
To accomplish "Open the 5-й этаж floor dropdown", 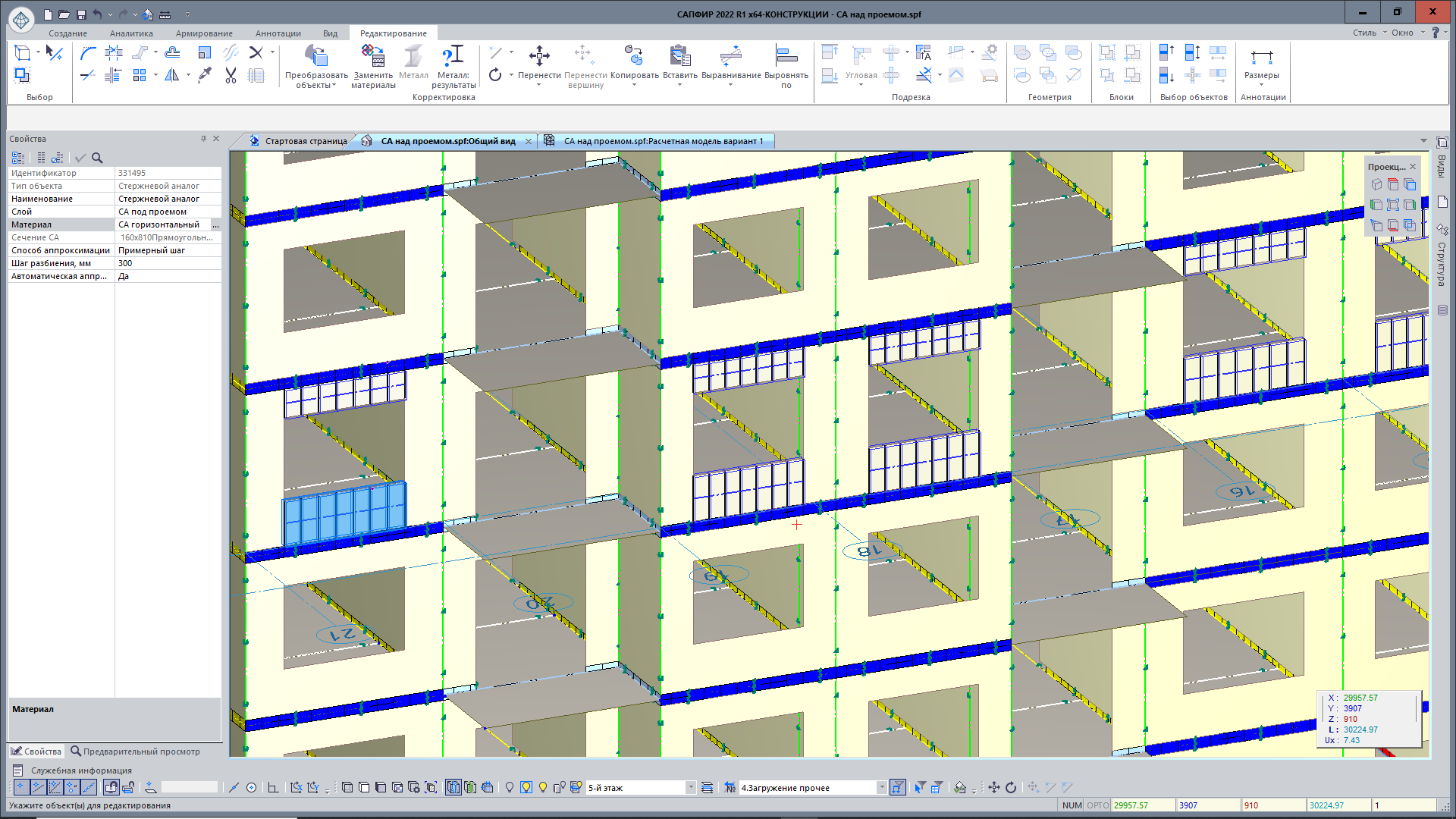I will (690, 787).
